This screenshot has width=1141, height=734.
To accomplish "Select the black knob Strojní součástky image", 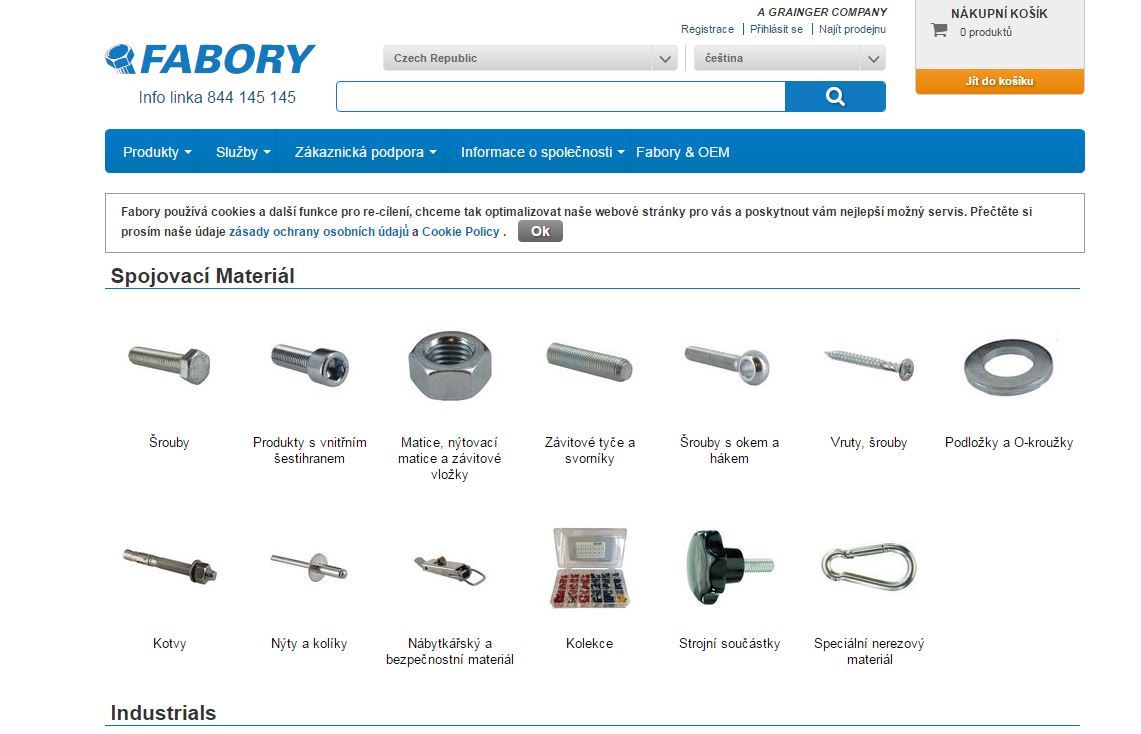I will coord(729,567).
